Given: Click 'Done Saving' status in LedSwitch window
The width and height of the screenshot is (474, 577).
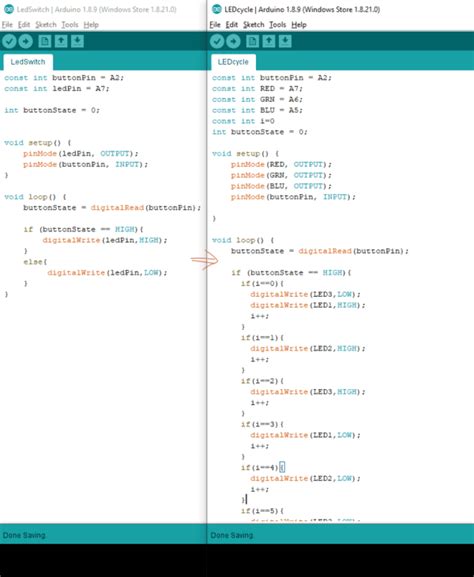Looking at the screenshot, I should coord(24,535).
